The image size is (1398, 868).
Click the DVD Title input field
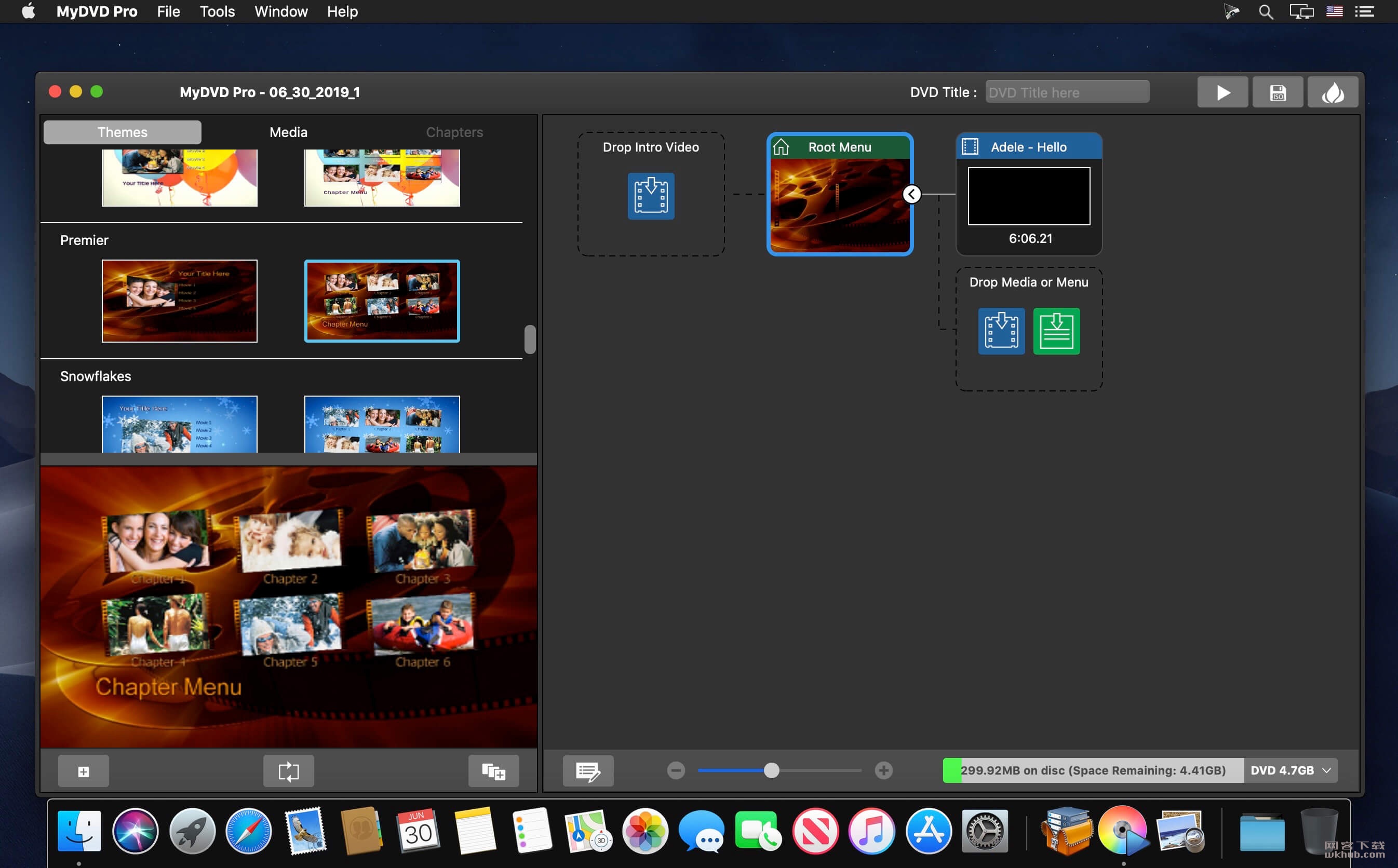1067,92
